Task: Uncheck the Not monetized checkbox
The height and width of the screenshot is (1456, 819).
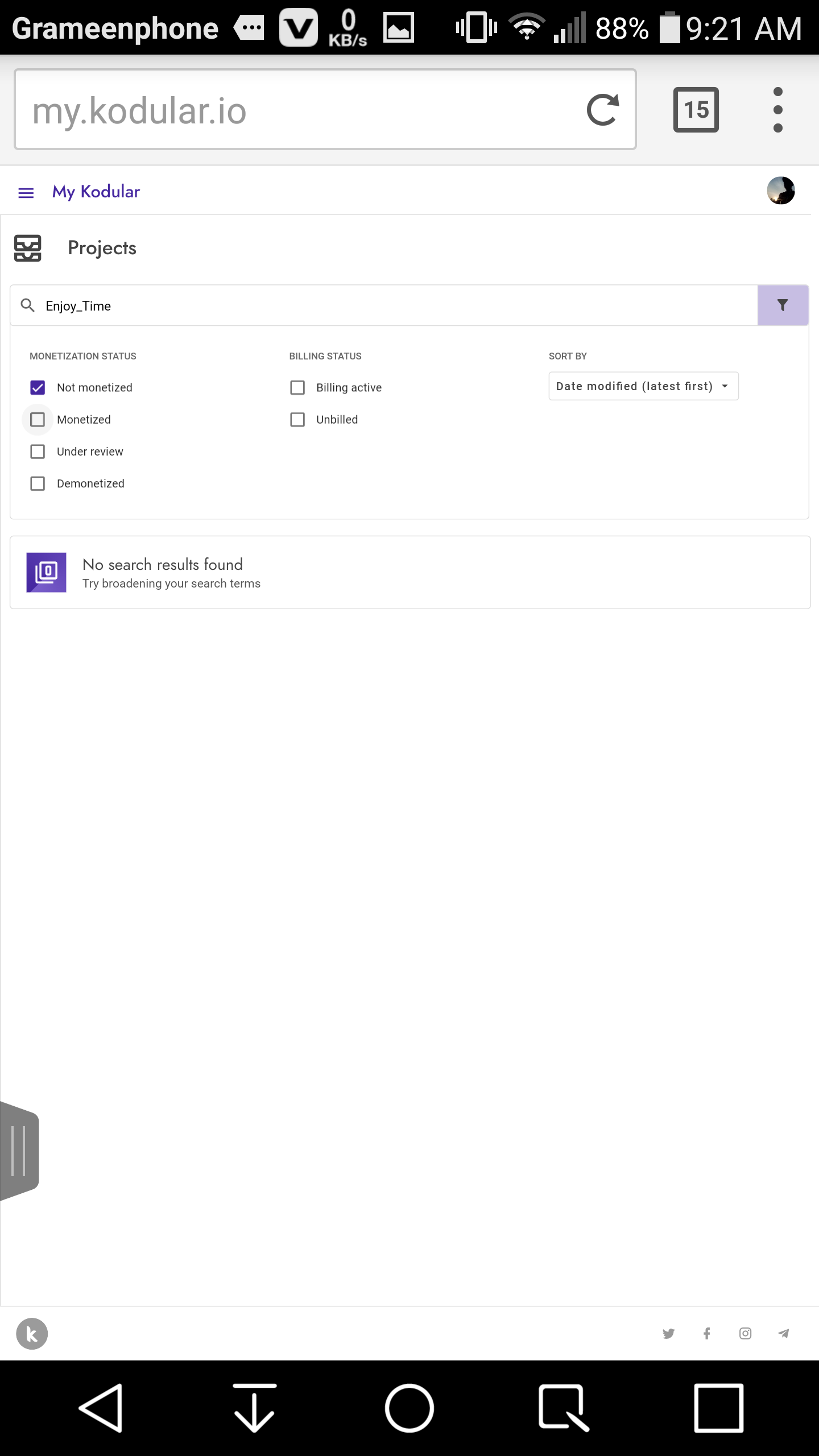Action: tap(38, 387)
